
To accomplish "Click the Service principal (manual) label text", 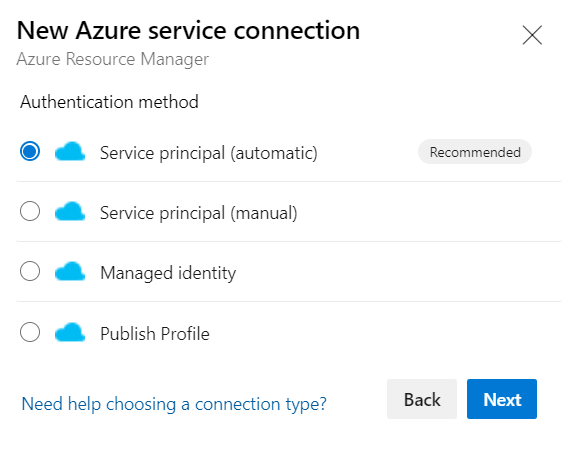I will 199,213.
